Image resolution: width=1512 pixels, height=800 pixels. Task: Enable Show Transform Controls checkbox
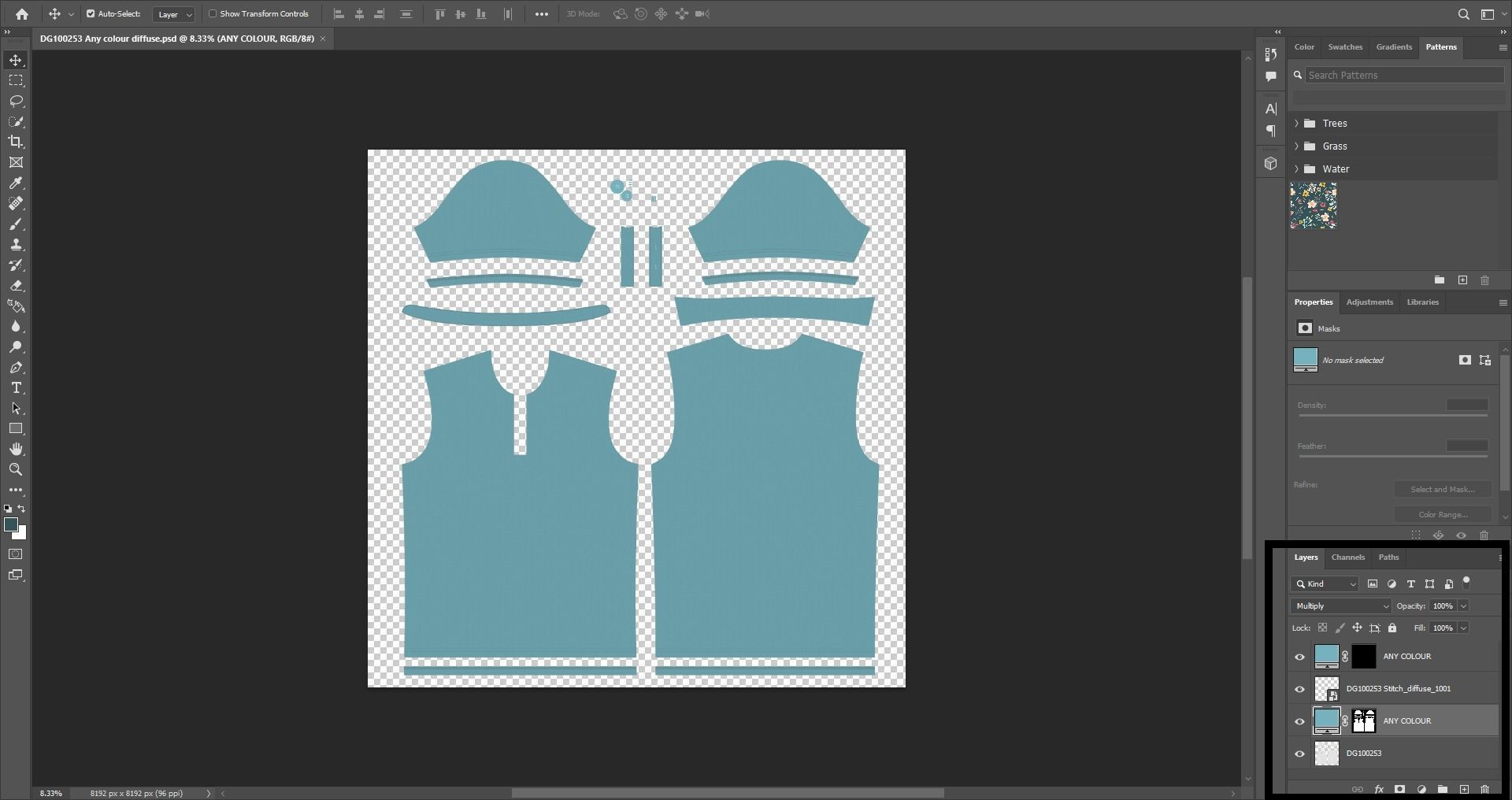click(213, 13)
